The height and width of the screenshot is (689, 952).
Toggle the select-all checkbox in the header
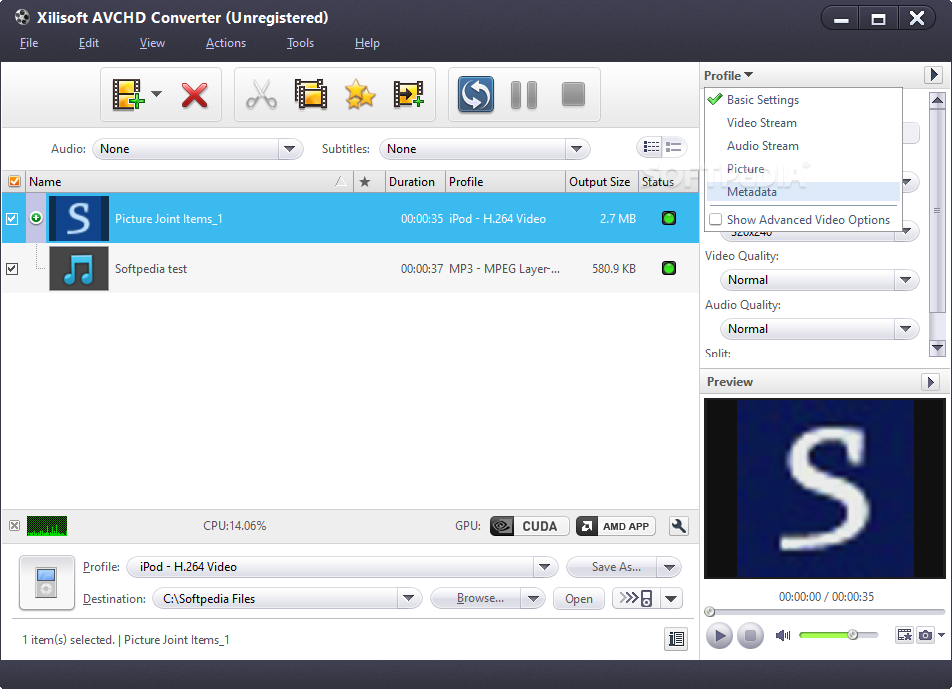pos(14,182)
